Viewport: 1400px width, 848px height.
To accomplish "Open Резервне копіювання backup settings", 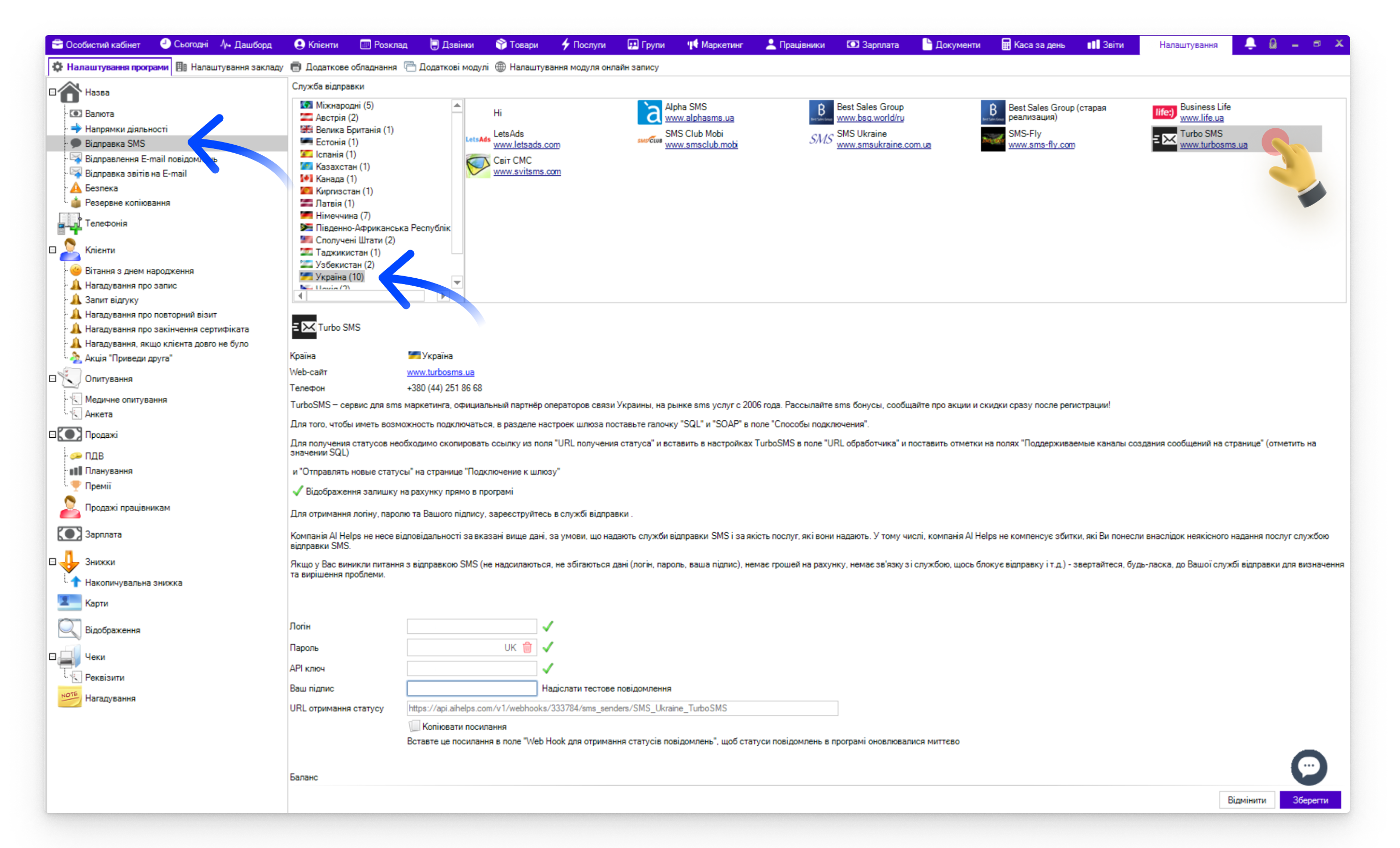I will pyautogui.click(x=127, y=203).
